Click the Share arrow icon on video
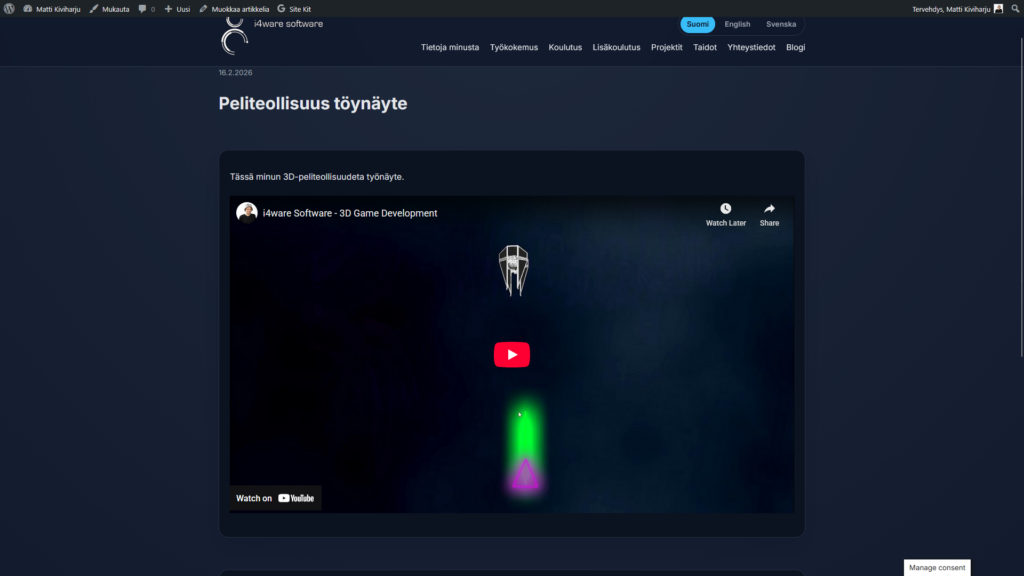The image size is (1024, 576). (x=769, y=209)
